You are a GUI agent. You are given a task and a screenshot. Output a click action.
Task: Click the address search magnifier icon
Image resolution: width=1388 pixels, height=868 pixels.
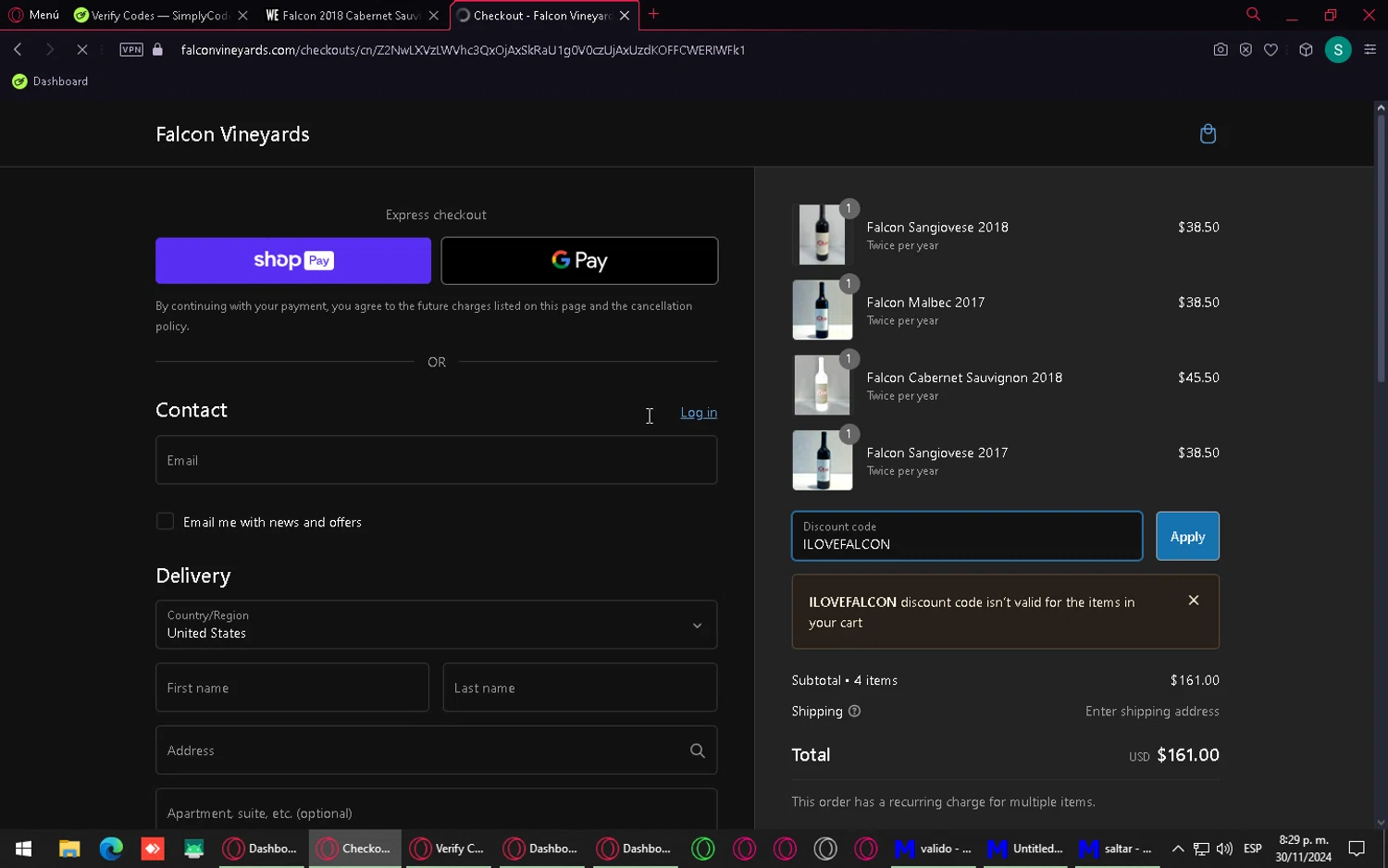tap(698, 750)
